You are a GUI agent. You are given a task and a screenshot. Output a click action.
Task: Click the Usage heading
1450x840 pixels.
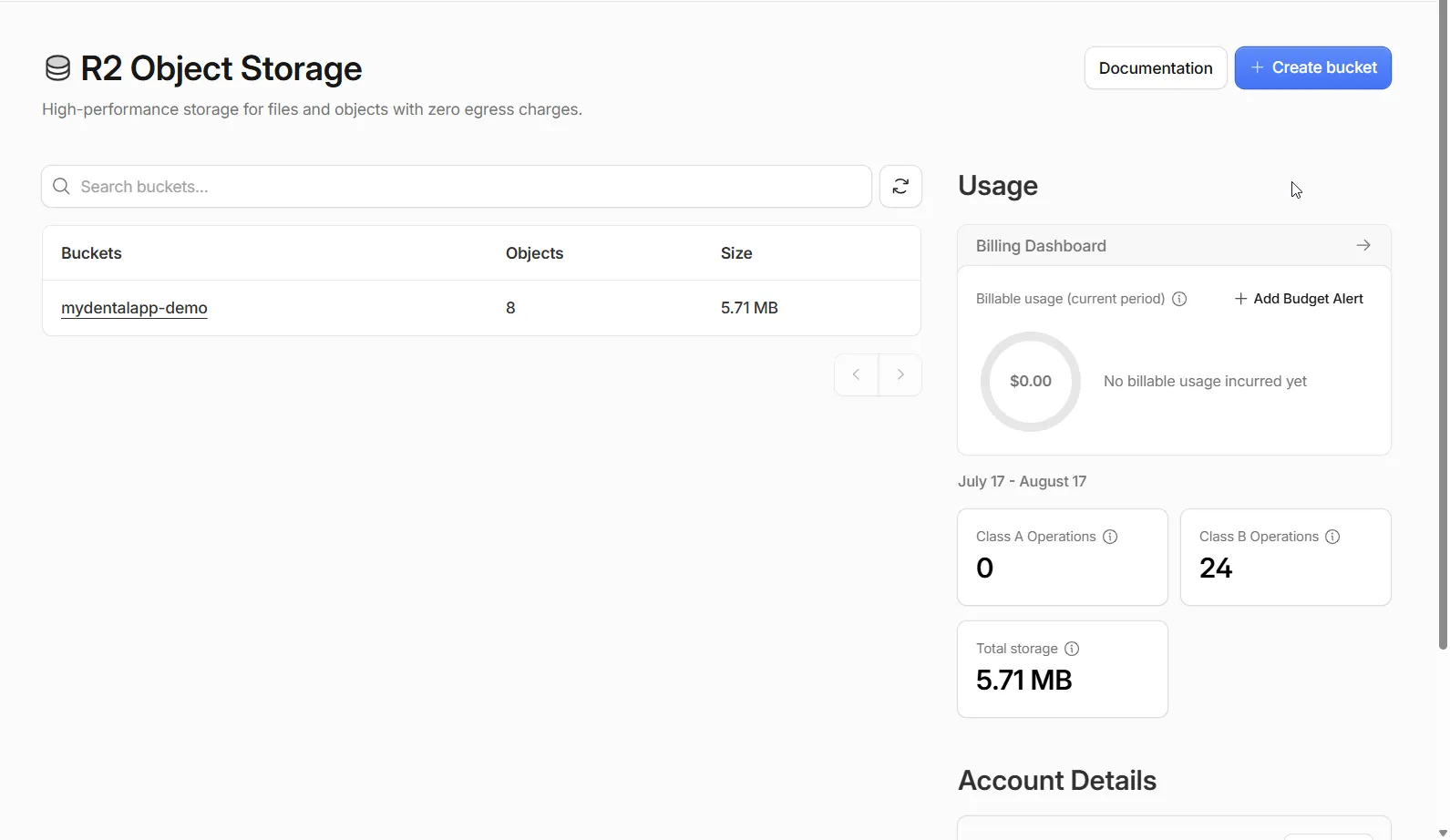pyautogui.click(x=998, y=186)
